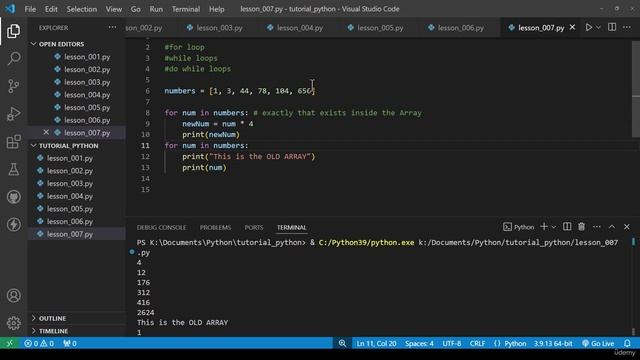Click the zoom magnifier status bar icon
This screenshot has width=640, height=360.
coord(342,343)
